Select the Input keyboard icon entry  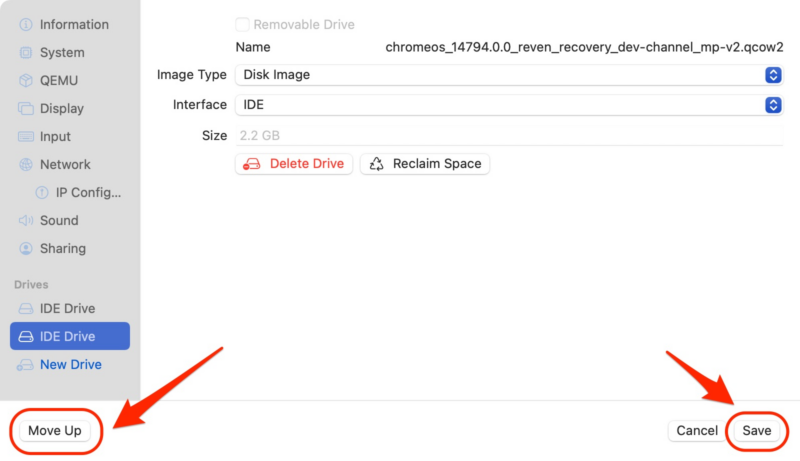click(26, 137)
